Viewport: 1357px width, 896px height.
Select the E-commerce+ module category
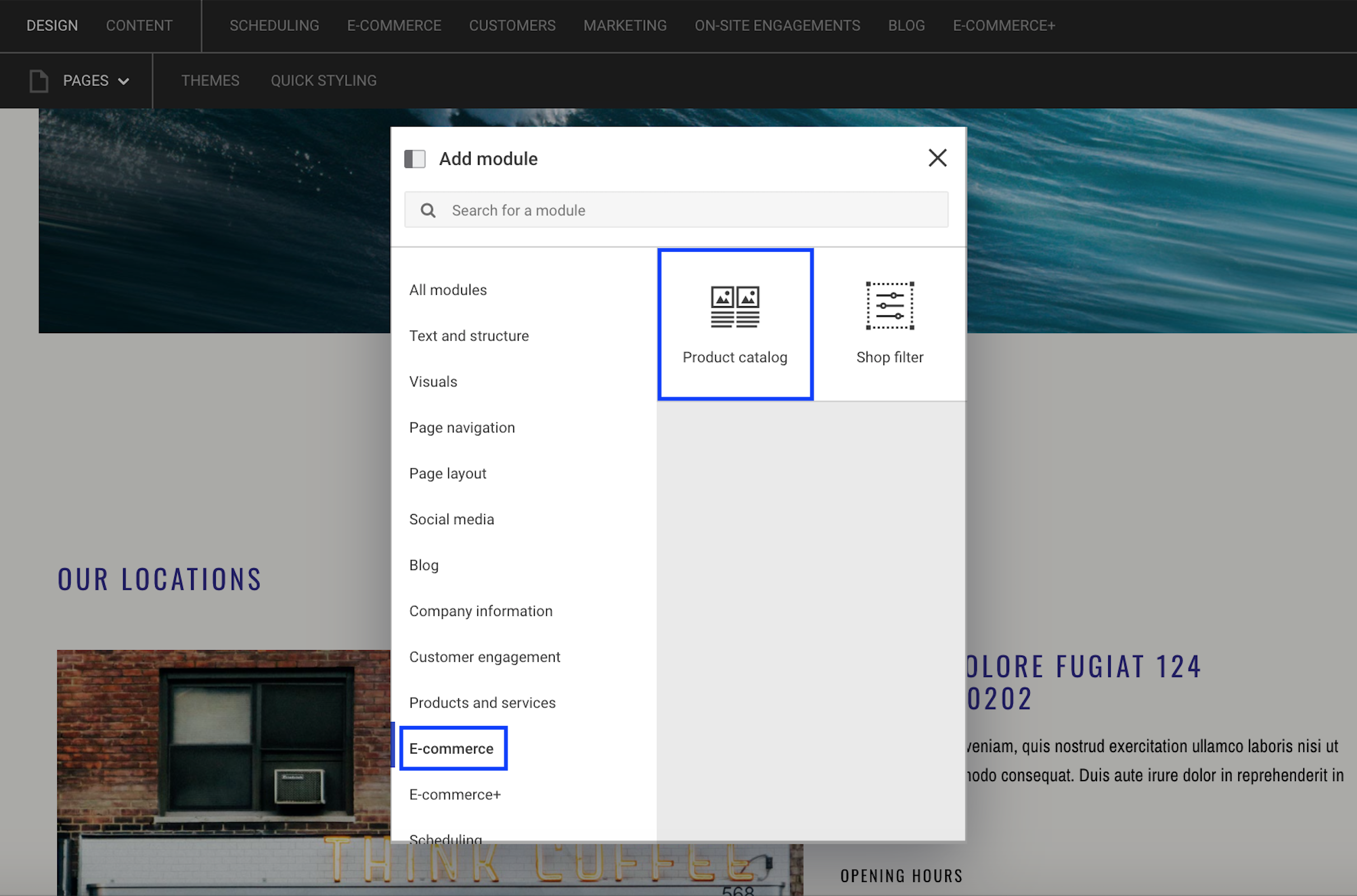point(455,794)
